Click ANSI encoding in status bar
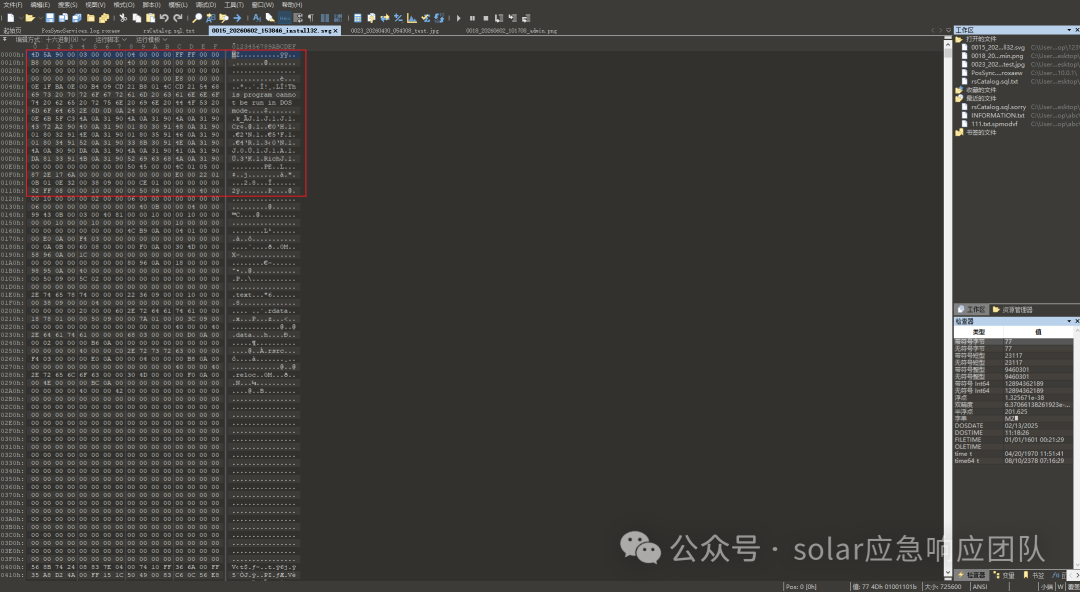The width and height of the screenshot is (1080, 592). coord(979,586)
